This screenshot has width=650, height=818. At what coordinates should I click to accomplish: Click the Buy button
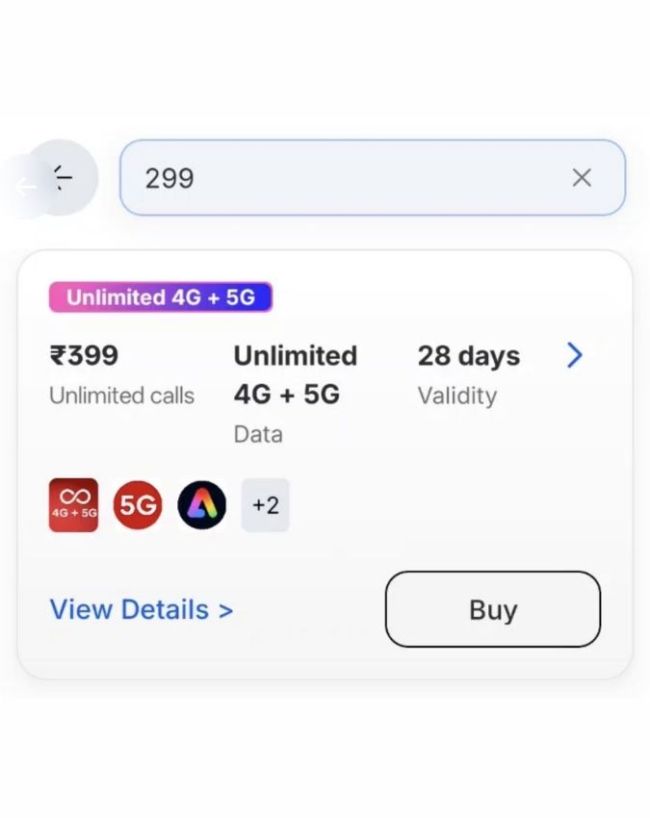coord(493,609)
